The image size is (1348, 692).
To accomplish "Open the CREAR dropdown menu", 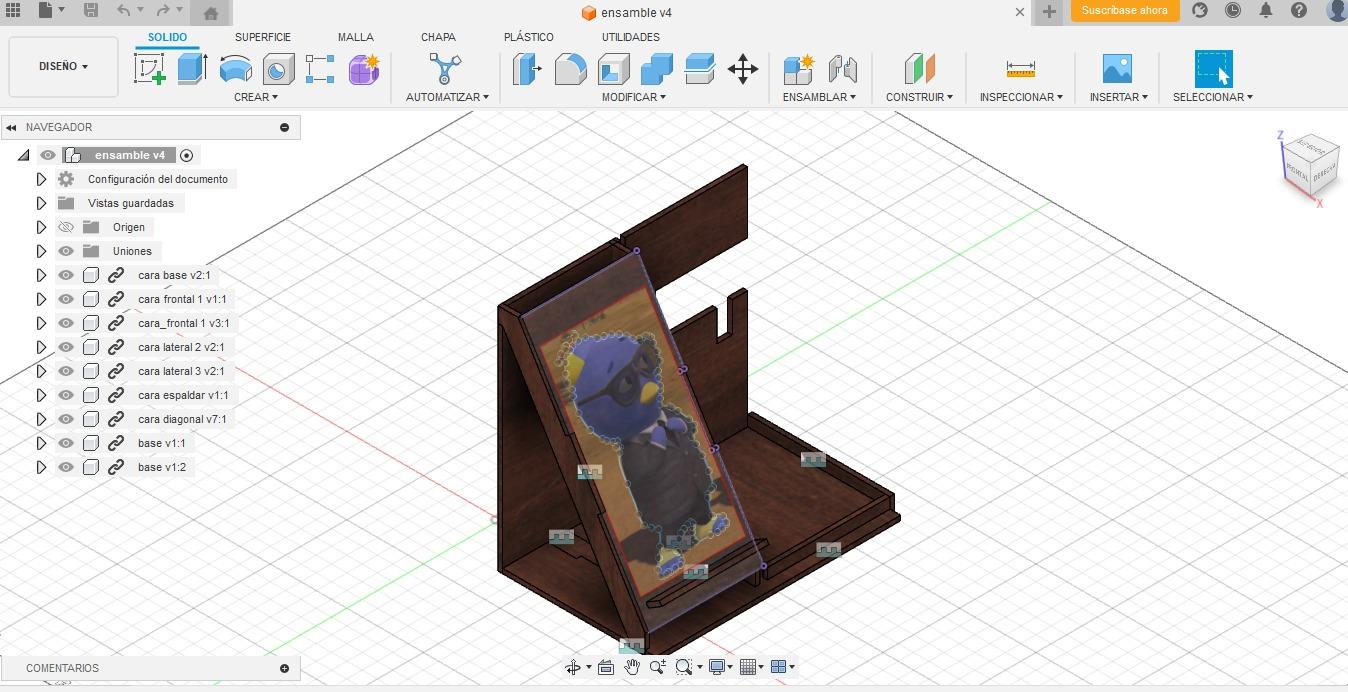I will pos(256,97).
